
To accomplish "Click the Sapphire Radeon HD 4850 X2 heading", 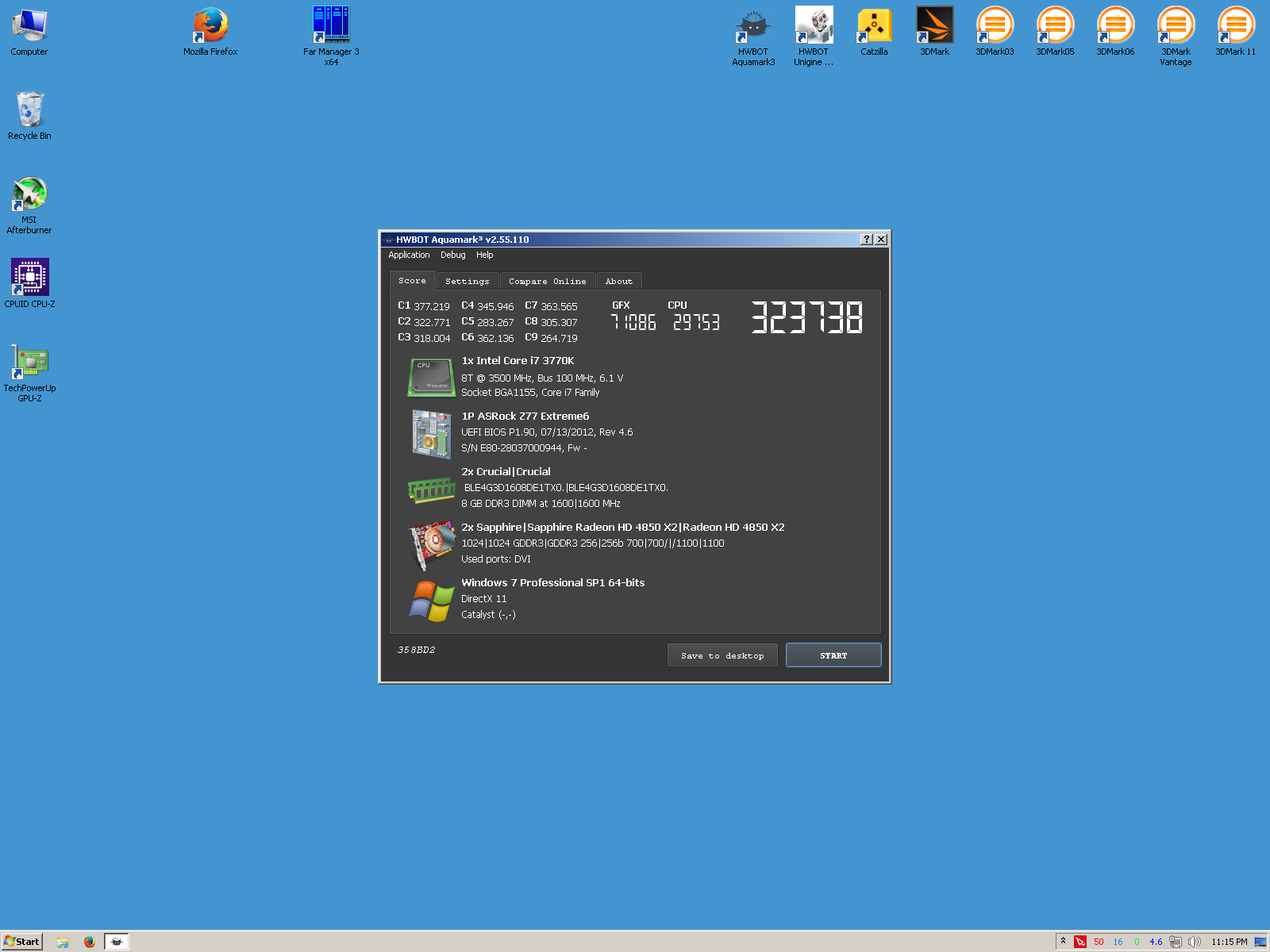I will point(623,527).
